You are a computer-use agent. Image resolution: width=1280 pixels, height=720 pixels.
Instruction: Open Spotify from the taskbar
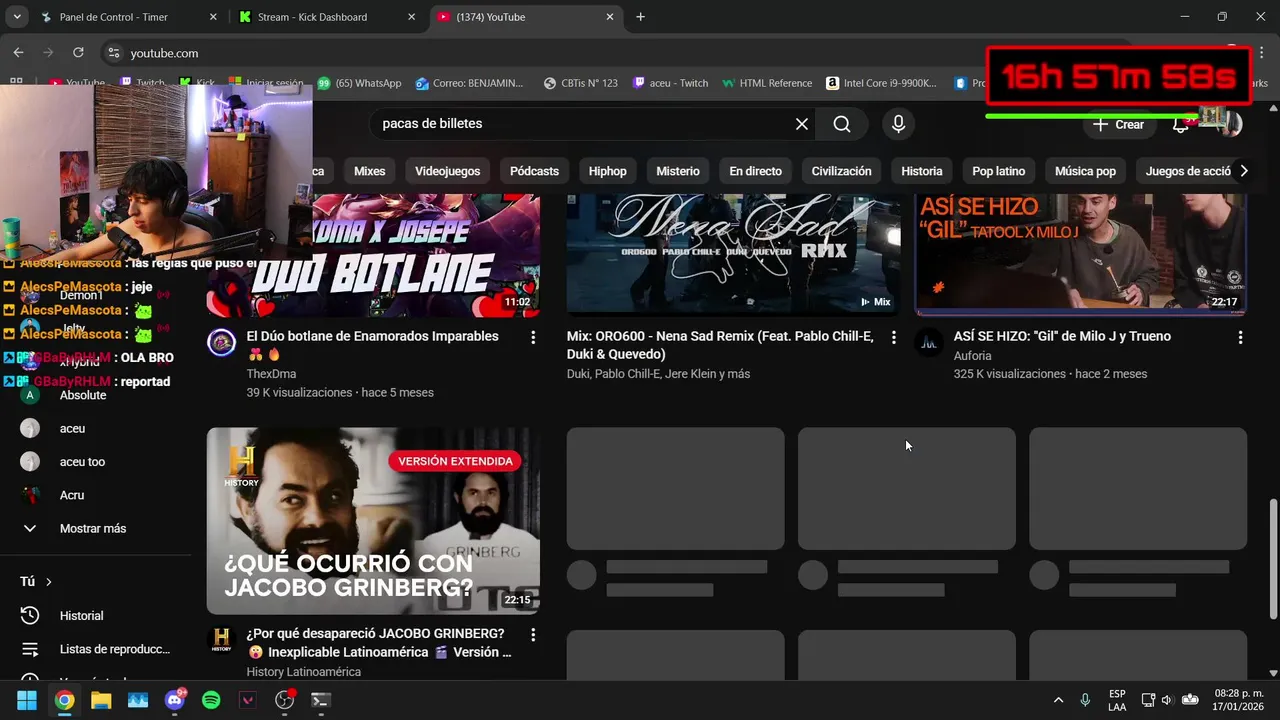click(x=211, y=700)
